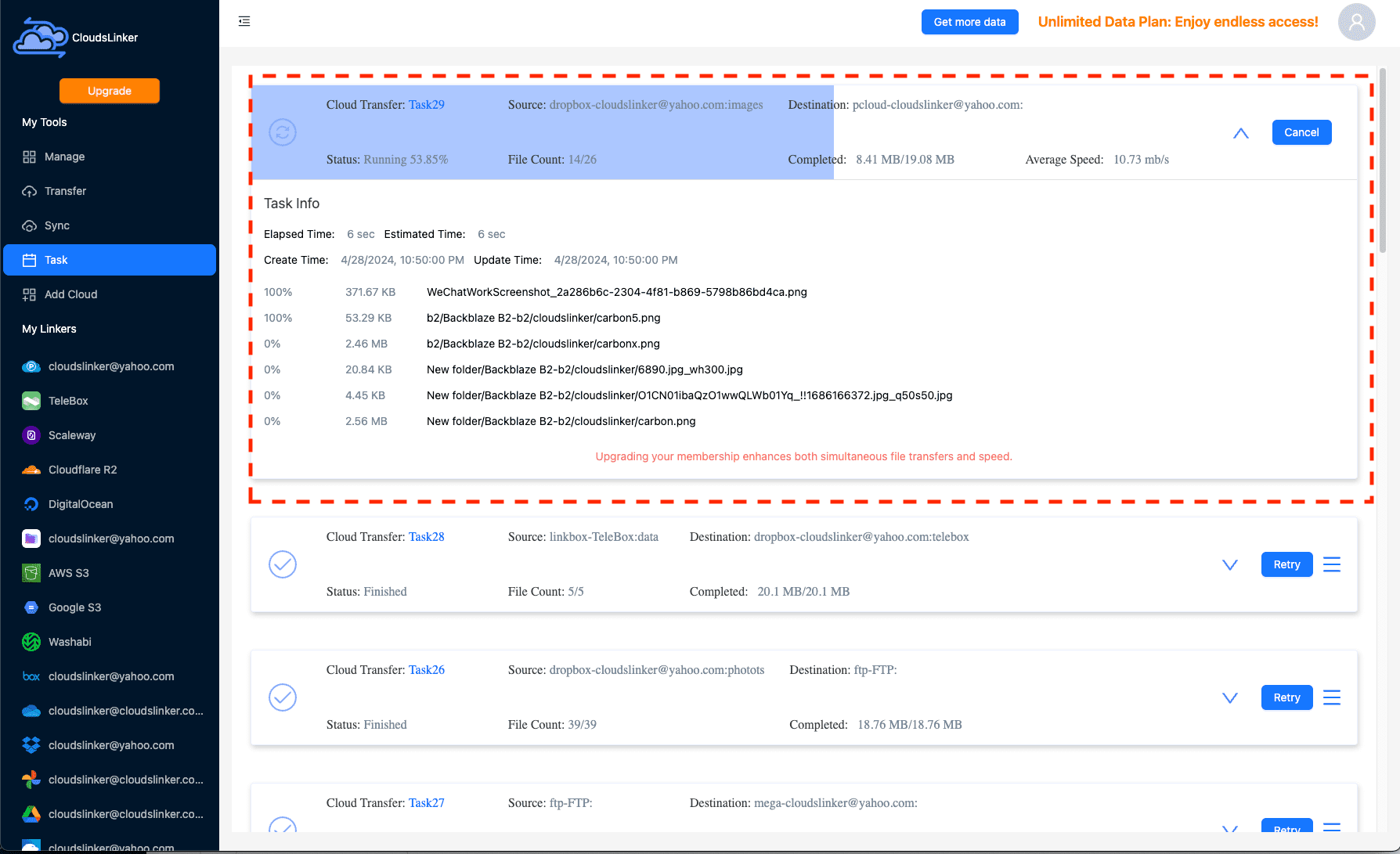Select file carbon5.png row
The height and width of the screenshot is (854, 1400).
pyautogui.click(x=804, y=318)
